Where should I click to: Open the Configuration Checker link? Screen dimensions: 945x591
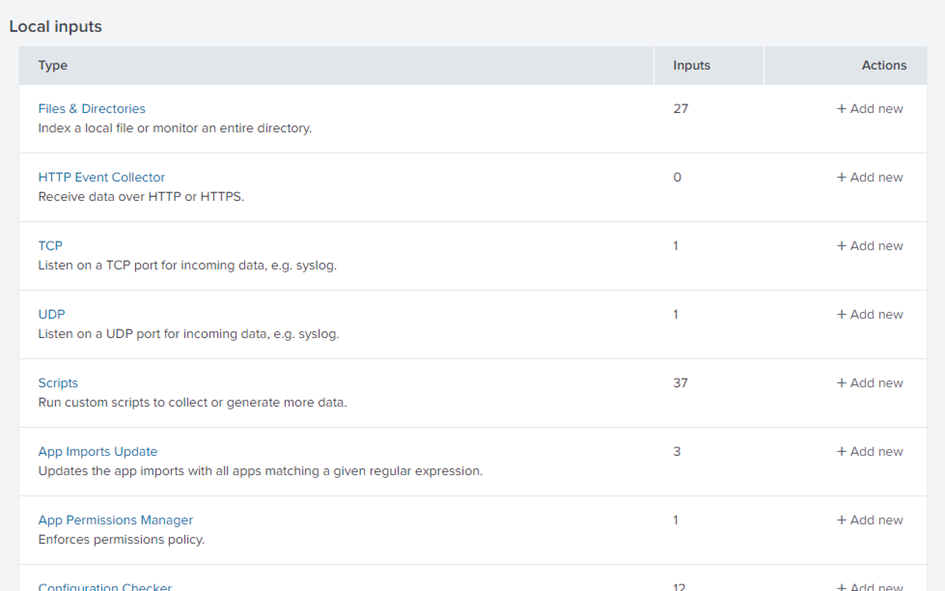105,587
